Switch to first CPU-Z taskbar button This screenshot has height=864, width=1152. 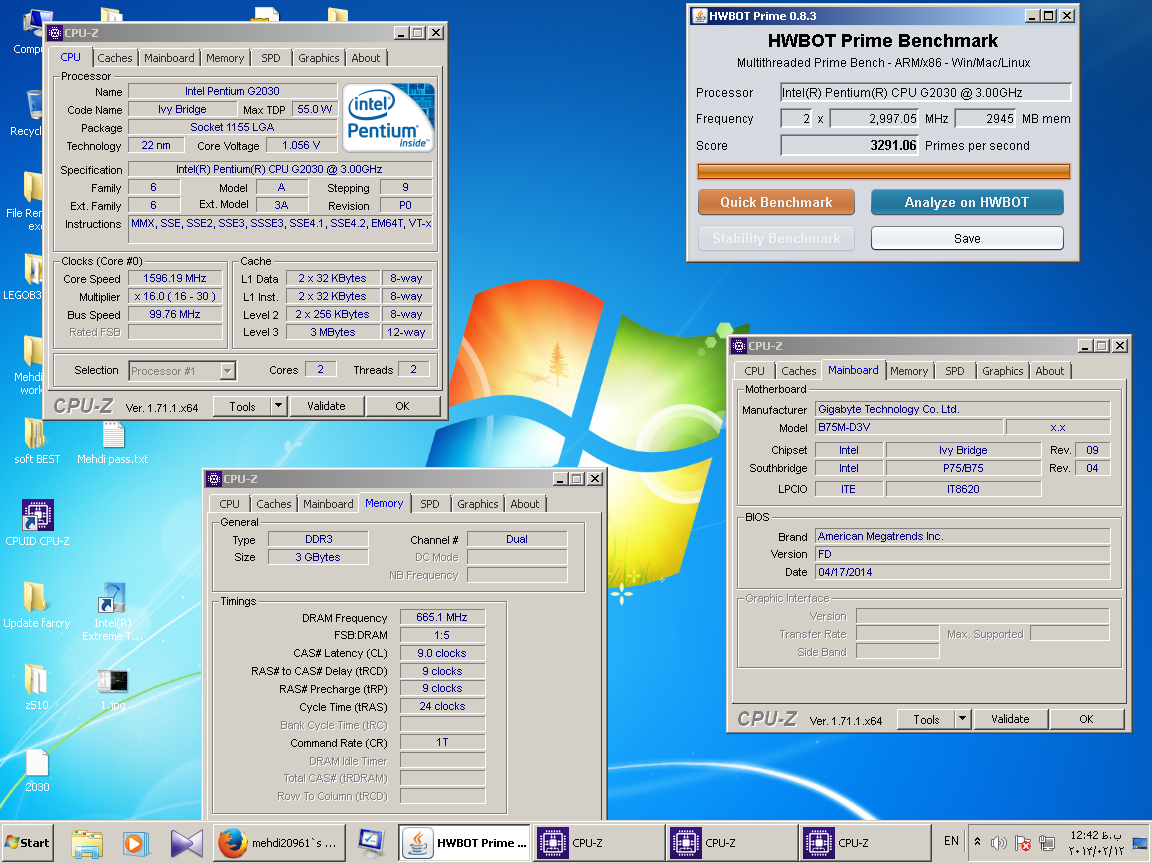click(x=598, y=843)
